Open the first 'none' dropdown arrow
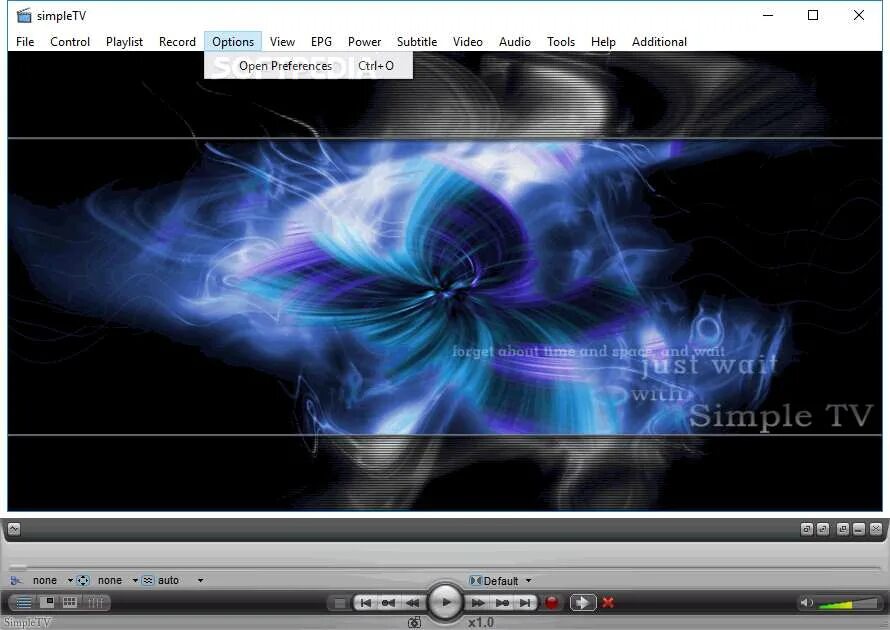 (70, 581)
